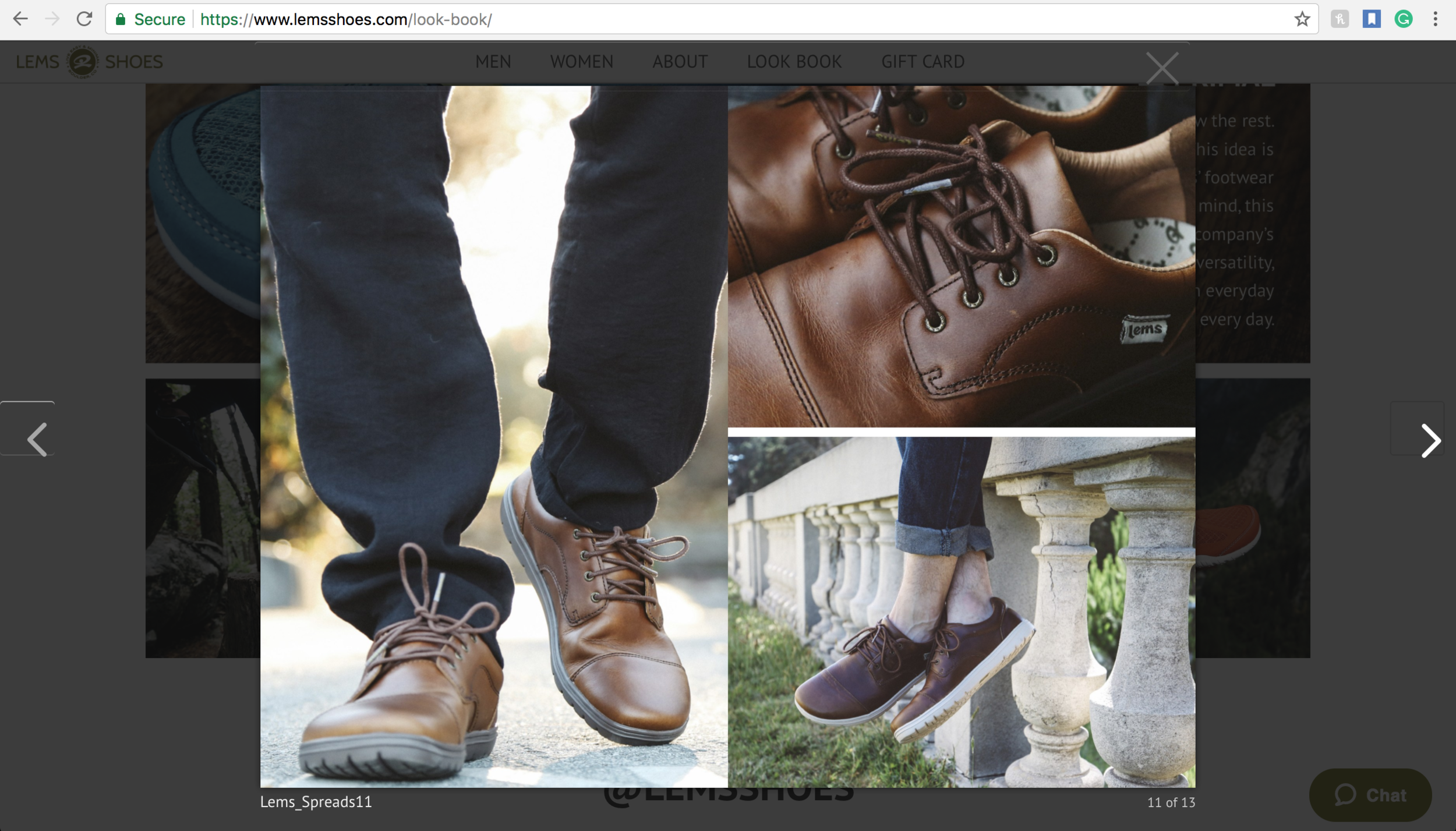Go to the LOOK BOOK page

click(794, 61)
